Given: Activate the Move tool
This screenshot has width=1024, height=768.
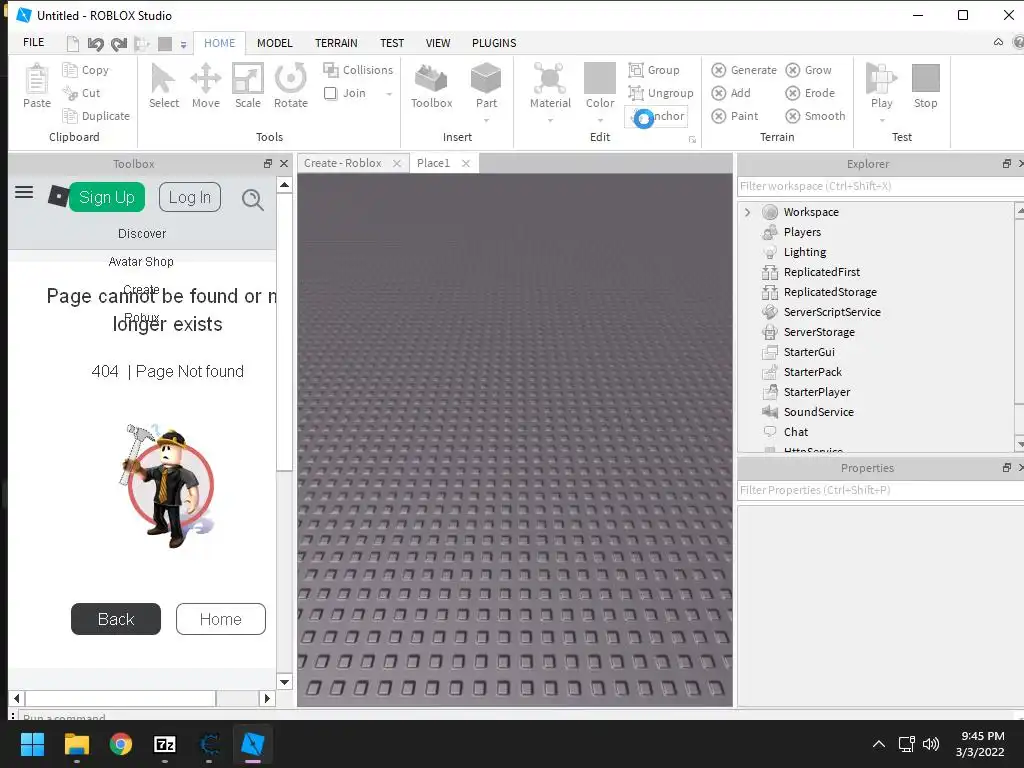Looking at the screenshot, I should tap(206, 85).
